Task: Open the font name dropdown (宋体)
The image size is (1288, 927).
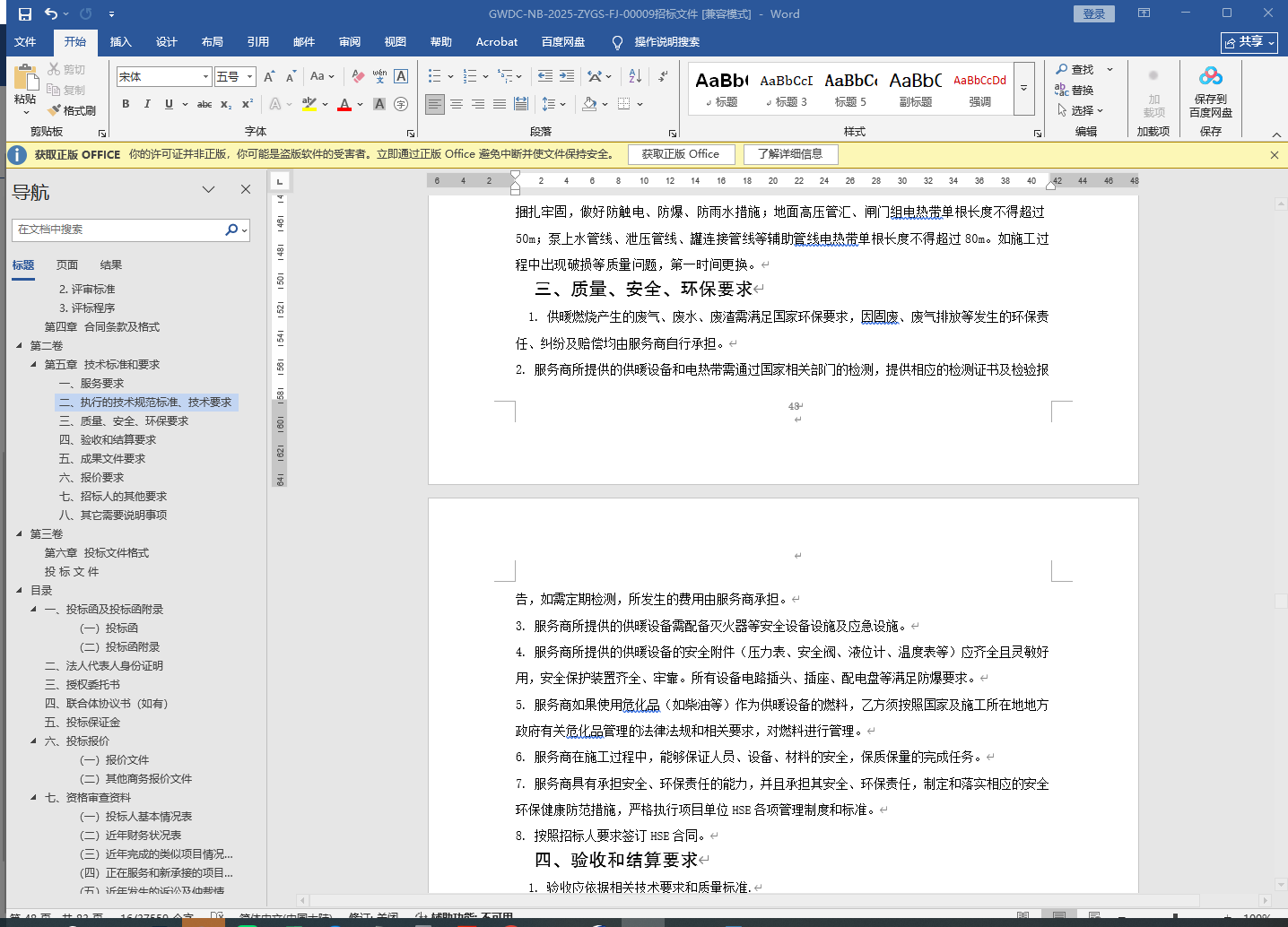Action: pos(205,76)
